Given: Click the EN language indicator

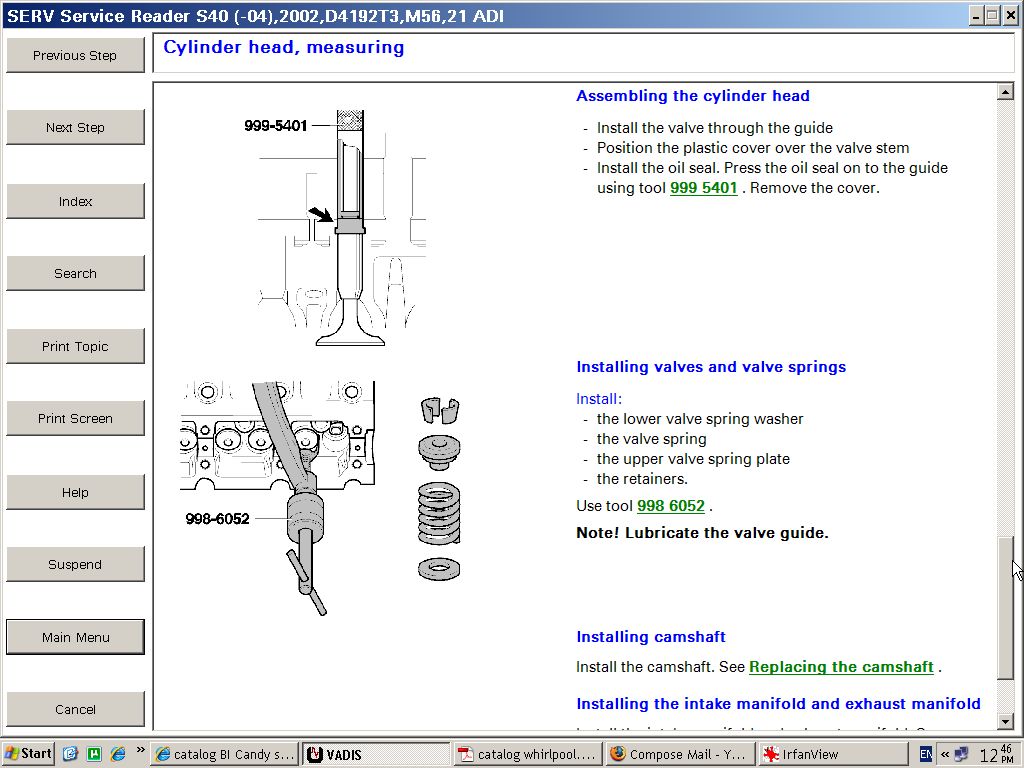Looking at the screenshot, I should pyautogui.click(x=925, y=754).
